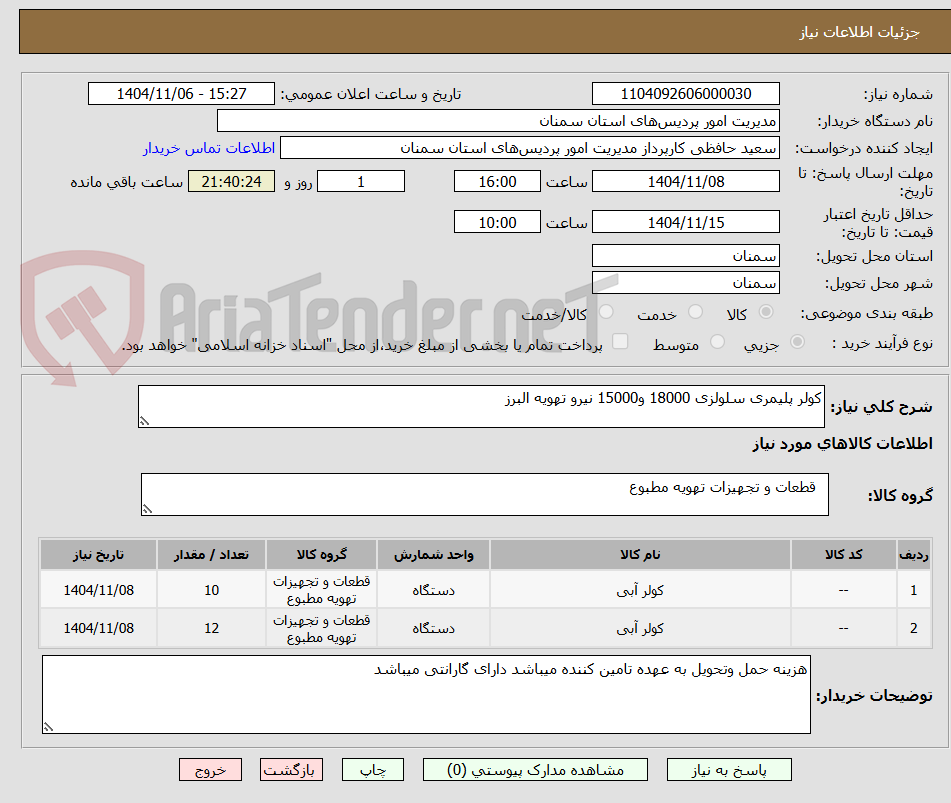
Task: Click the 'تعداد / مقدار' column header
Action: click(211, 554)
